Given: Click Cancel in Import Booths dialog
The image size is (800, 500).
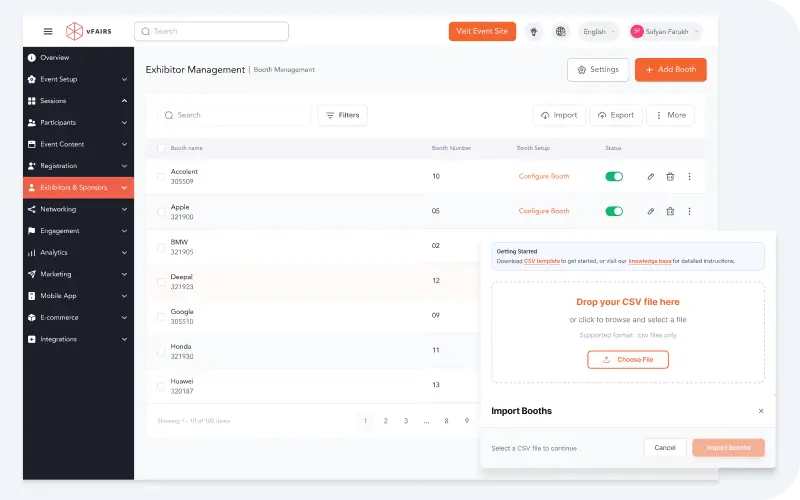Looking at the screenshot, I should click(665, 448).
